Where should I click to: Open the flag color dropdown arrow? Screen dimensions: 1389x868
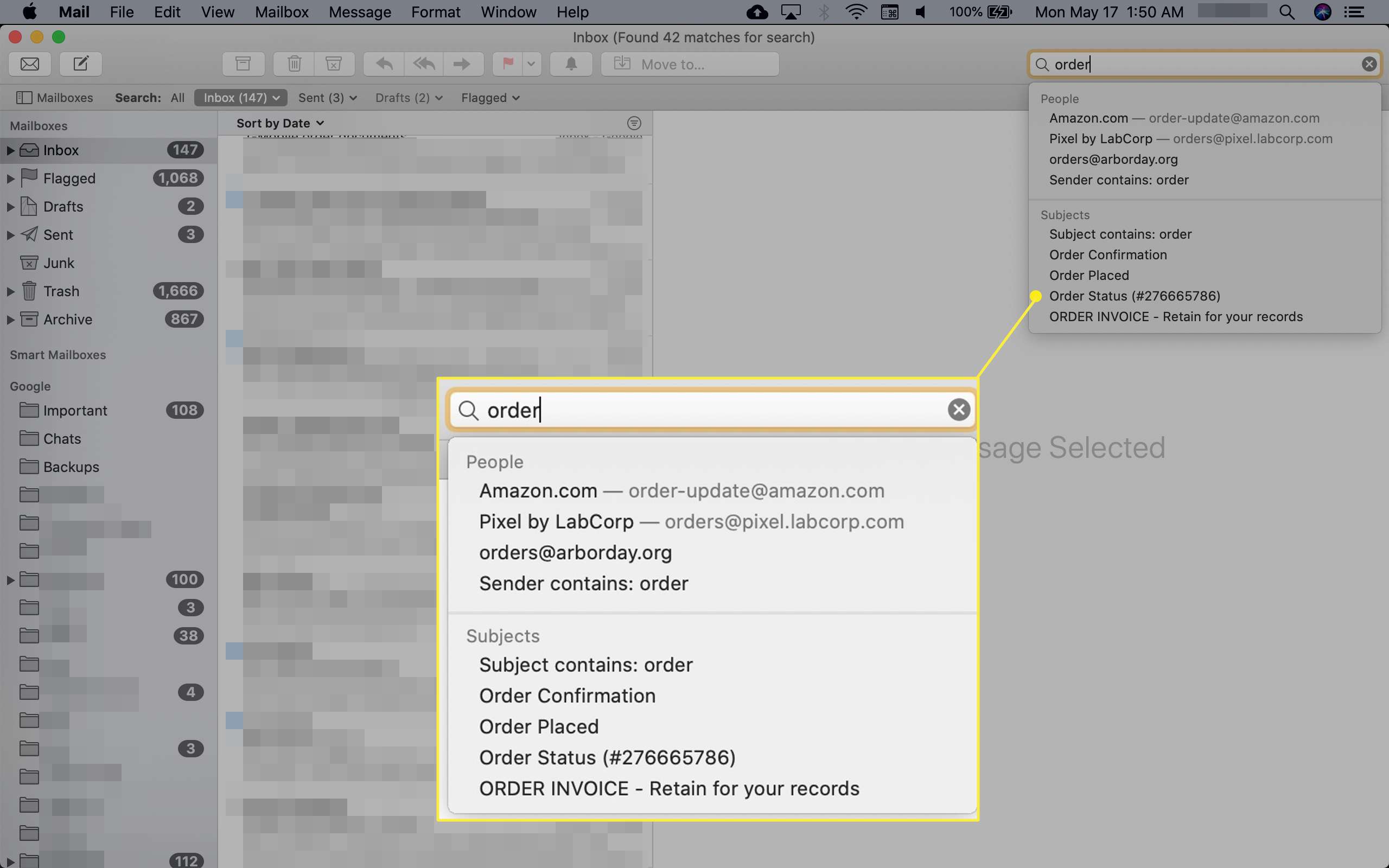tap(532, 63)
